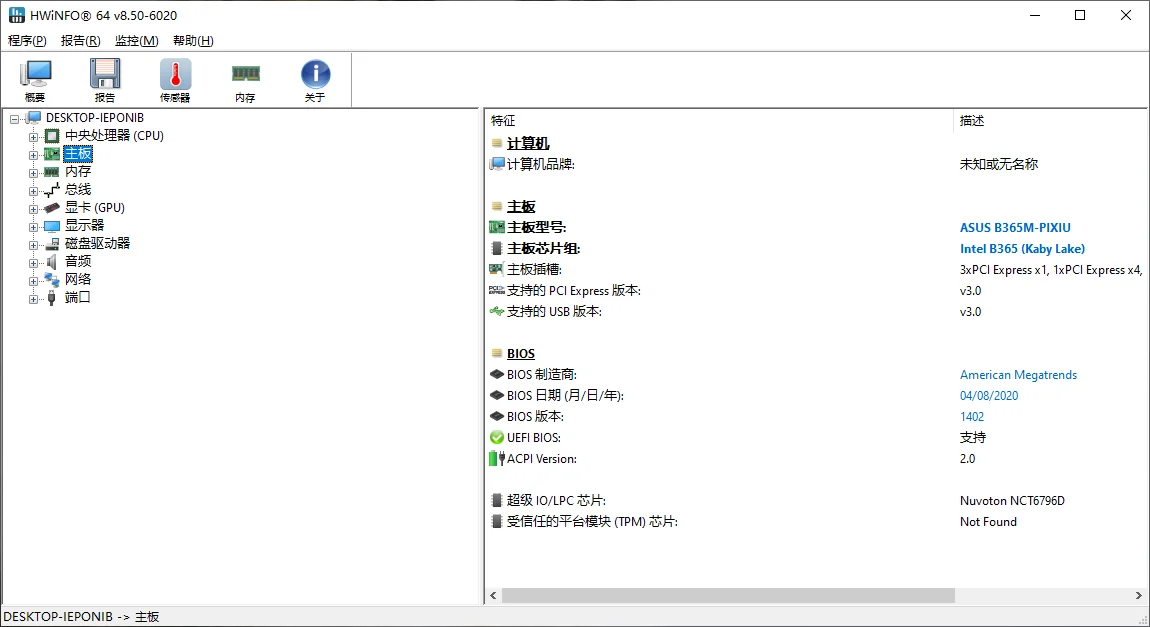The width and height of the screenshot is (1150, 627).
Task: Expand the 总线 tree node
Action: [33, 191]
